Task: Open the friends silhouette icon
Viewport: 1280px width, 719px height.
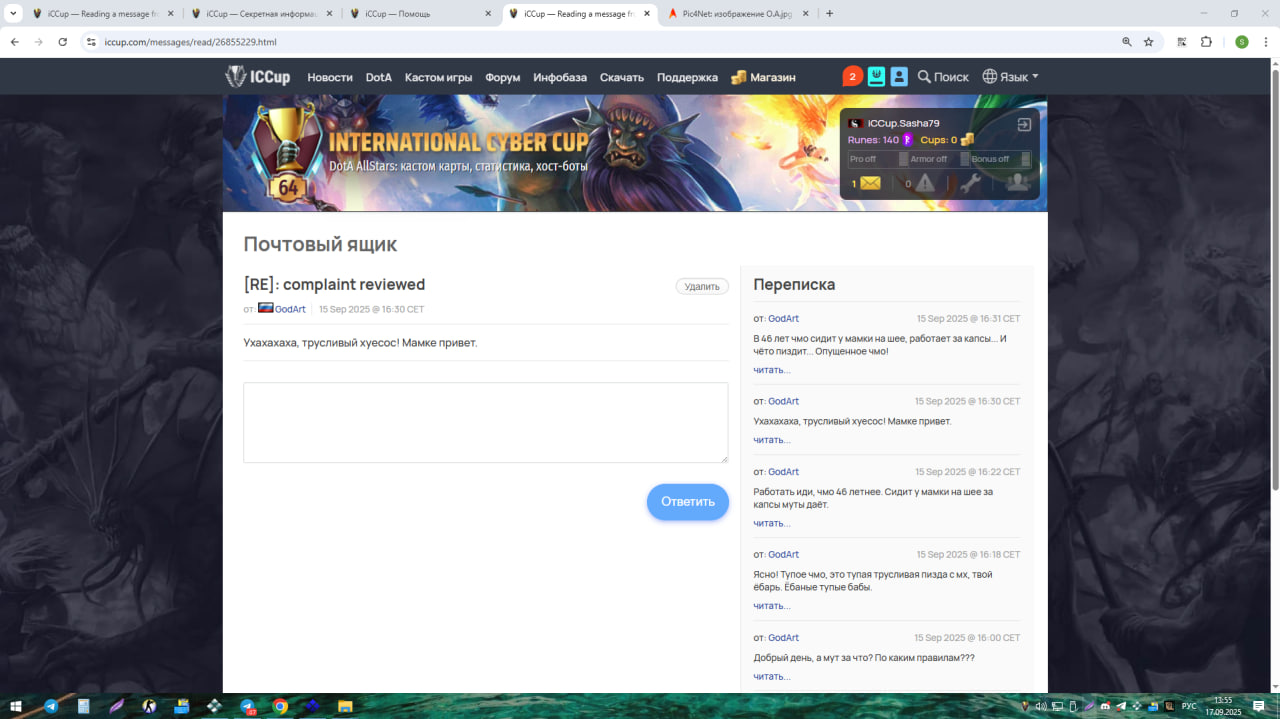Action: [x=1018, y=182]
